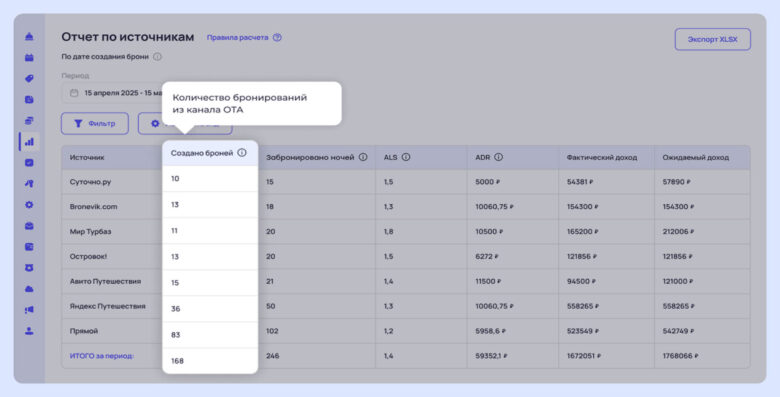The width and height of the screenshot is (780, 397).
Task: Open the calendar section in sidebar
Action: point(29,58)
